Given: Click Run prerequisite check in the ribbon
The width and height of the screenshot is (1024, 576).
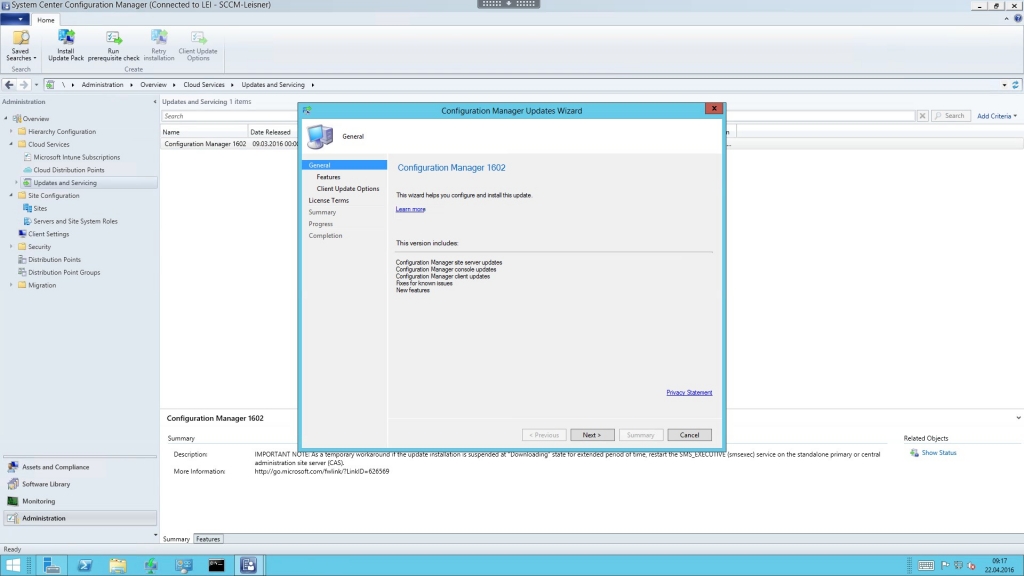Looking at the screenshot, I should point(113,44).
